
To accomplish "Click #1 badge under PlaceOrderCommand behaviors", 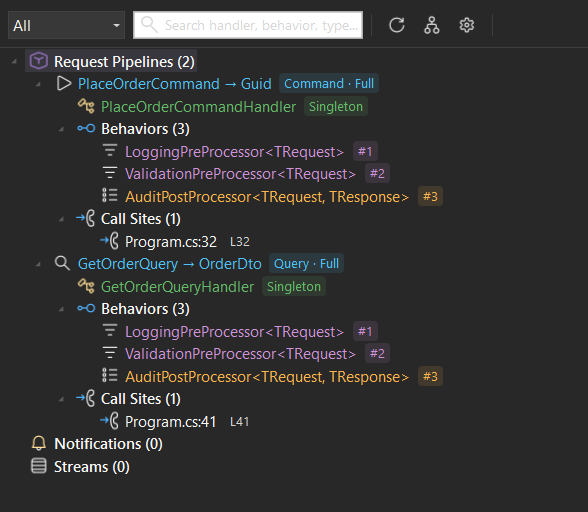I will (365, 151).
